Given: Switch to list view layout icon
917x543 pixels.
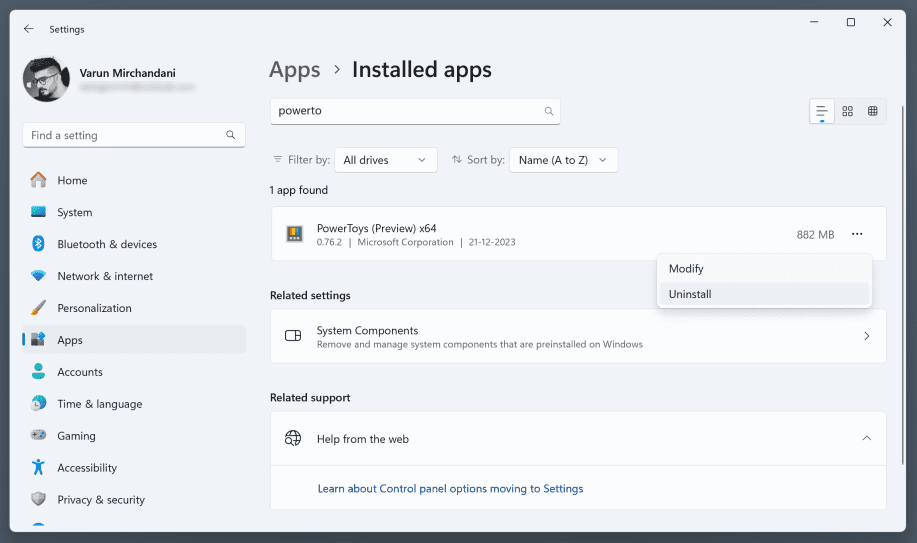Looking at the screenshot, I should (x=821, y=111).
